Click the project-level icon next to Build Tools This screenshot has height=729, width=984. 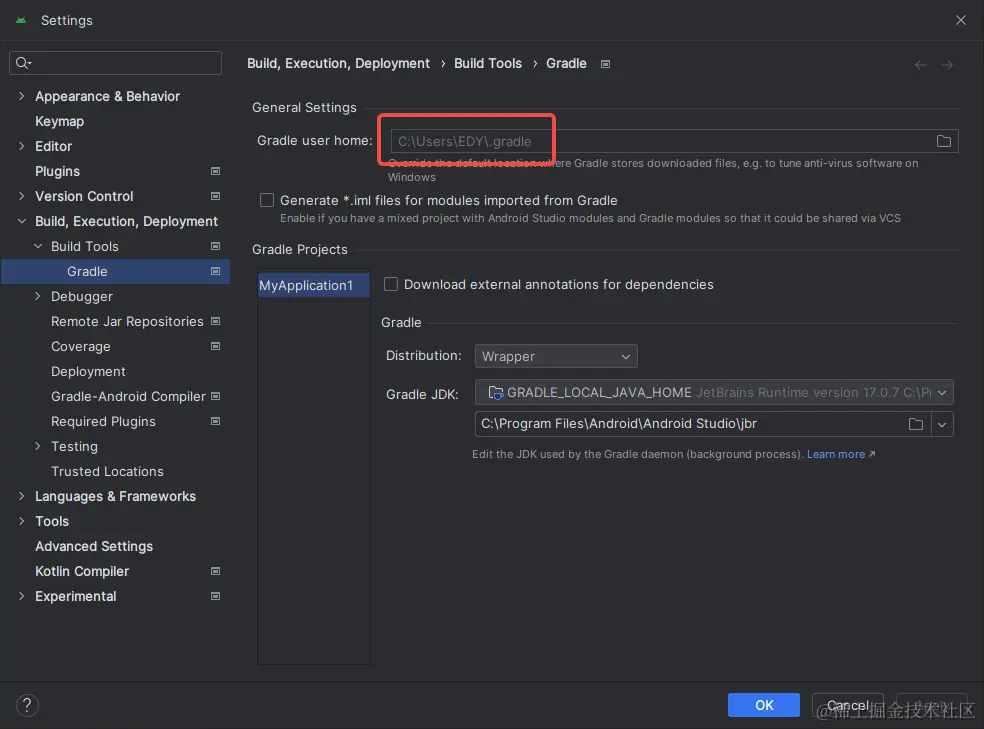tap(215, 247)
